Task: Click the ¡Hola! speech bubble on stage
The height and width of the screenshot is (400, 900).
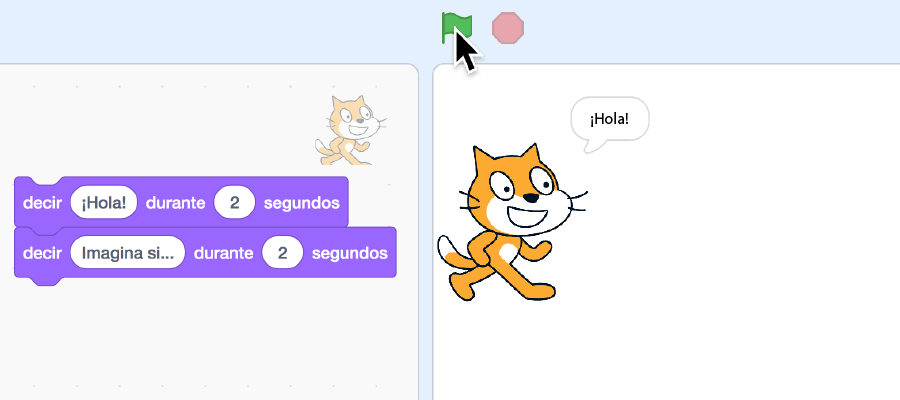Action: coord(610,119)
